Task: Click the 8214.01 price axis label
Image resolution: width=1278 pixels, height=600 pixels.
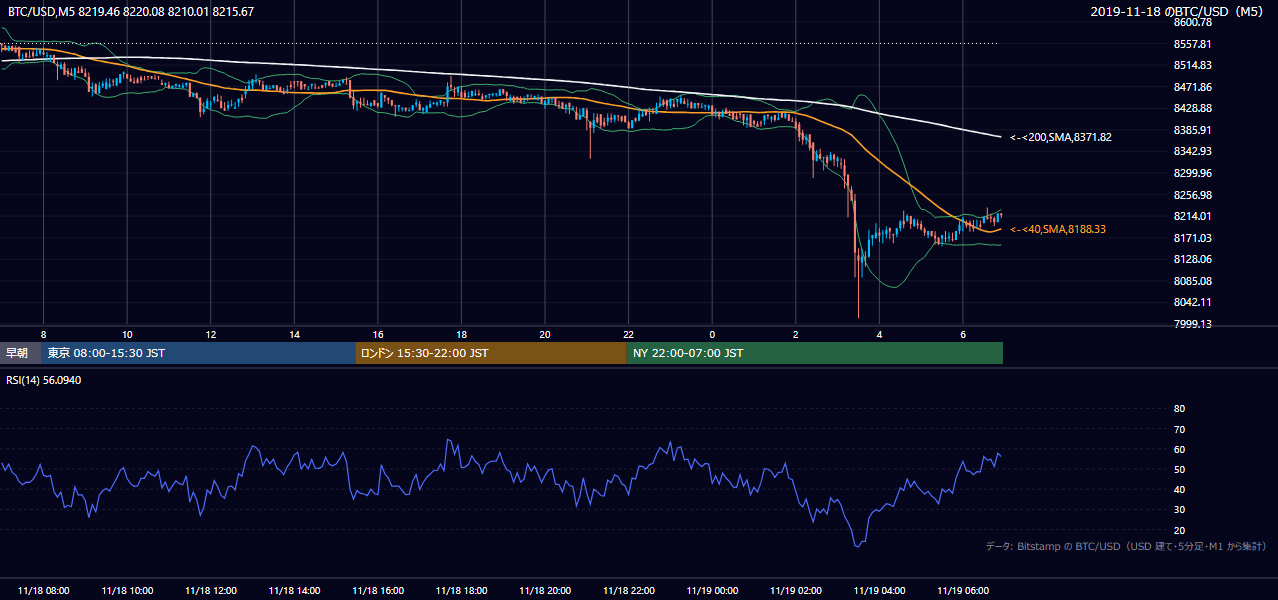Action: [1192, 216]
